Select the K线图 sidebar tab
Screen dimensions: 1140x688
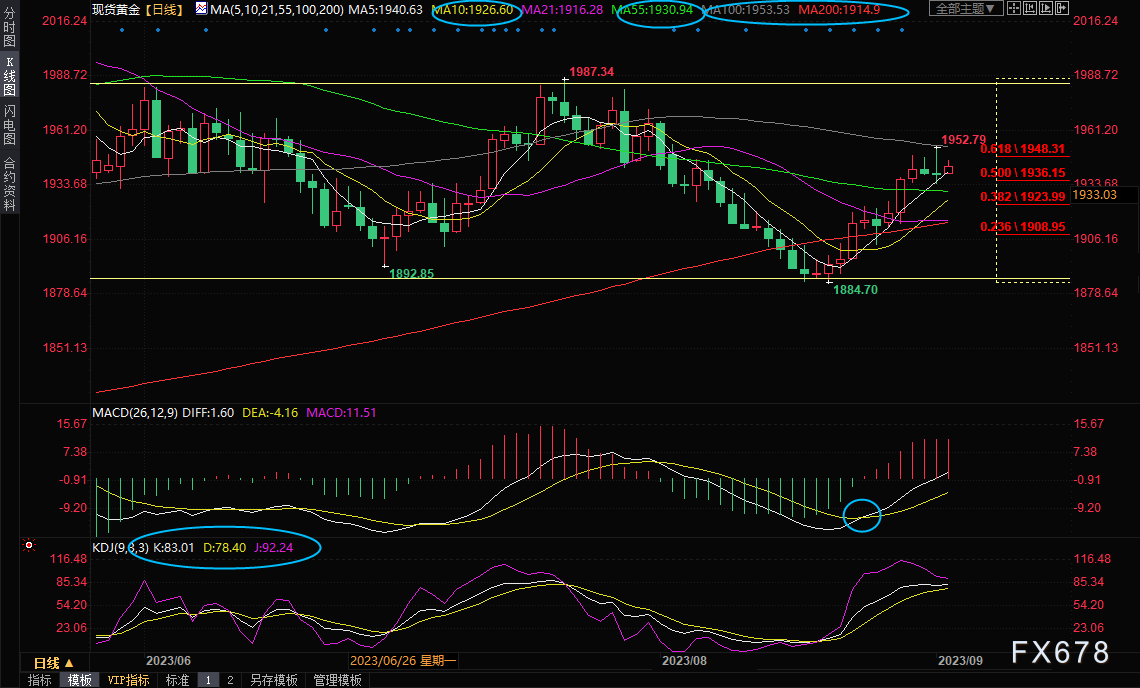(9, 77)
